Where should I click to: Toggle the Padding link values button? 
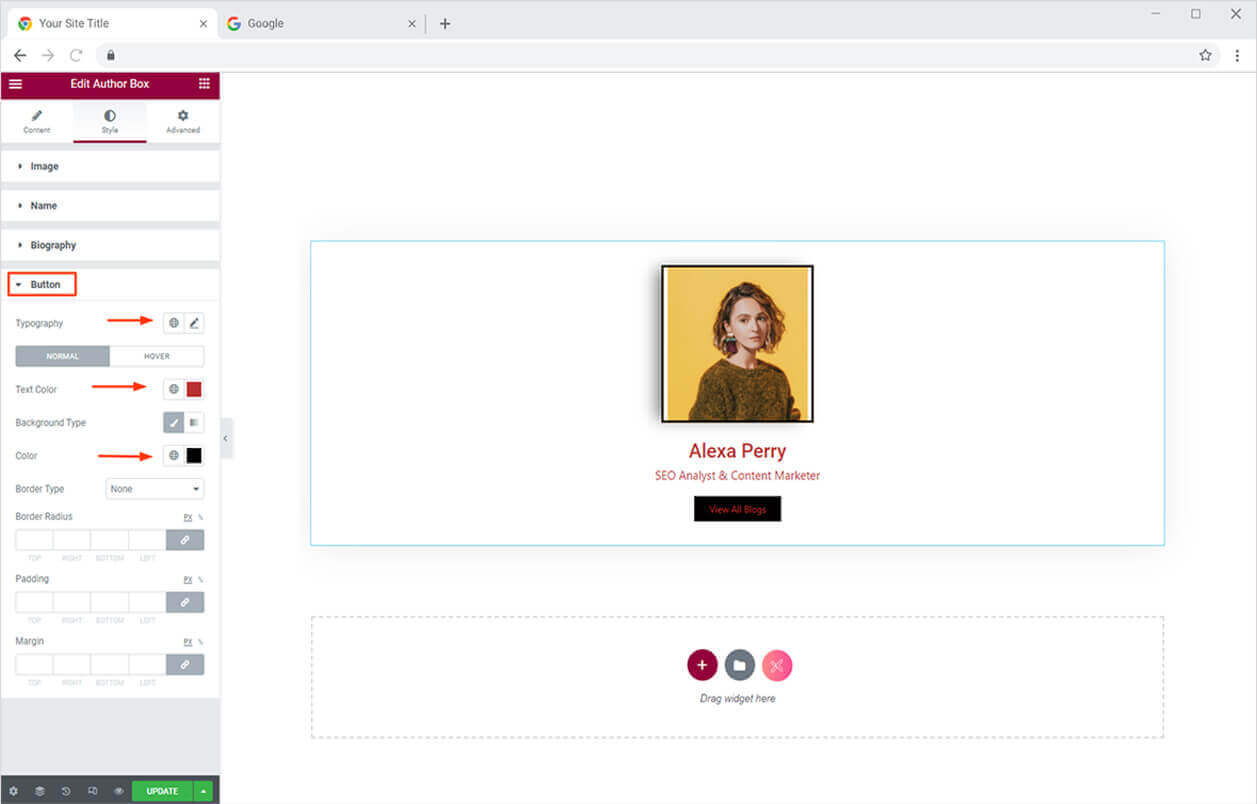(x=185, y=602)
